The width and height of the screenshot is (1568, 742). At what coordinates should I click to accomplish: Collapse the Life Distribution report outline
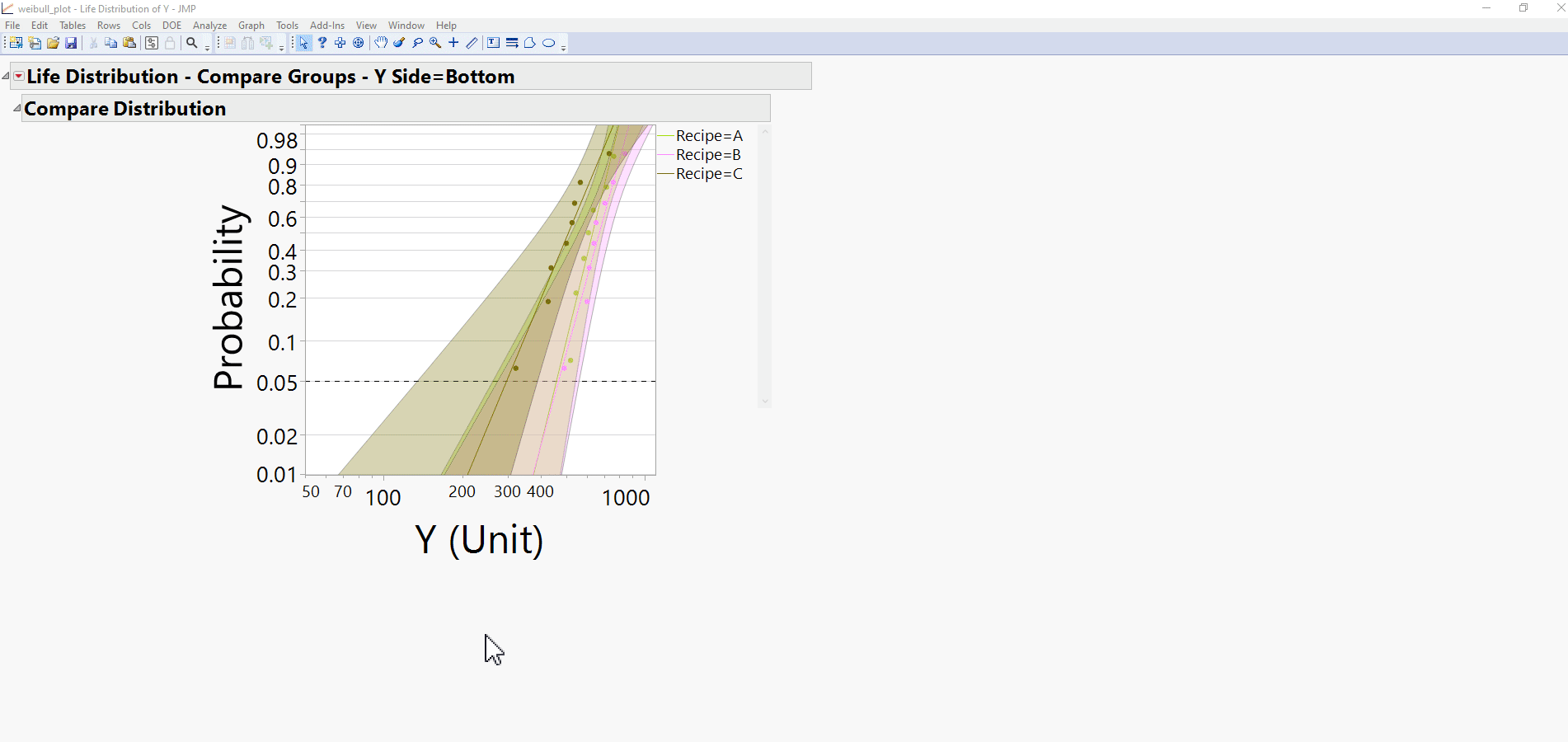(6, 76)
